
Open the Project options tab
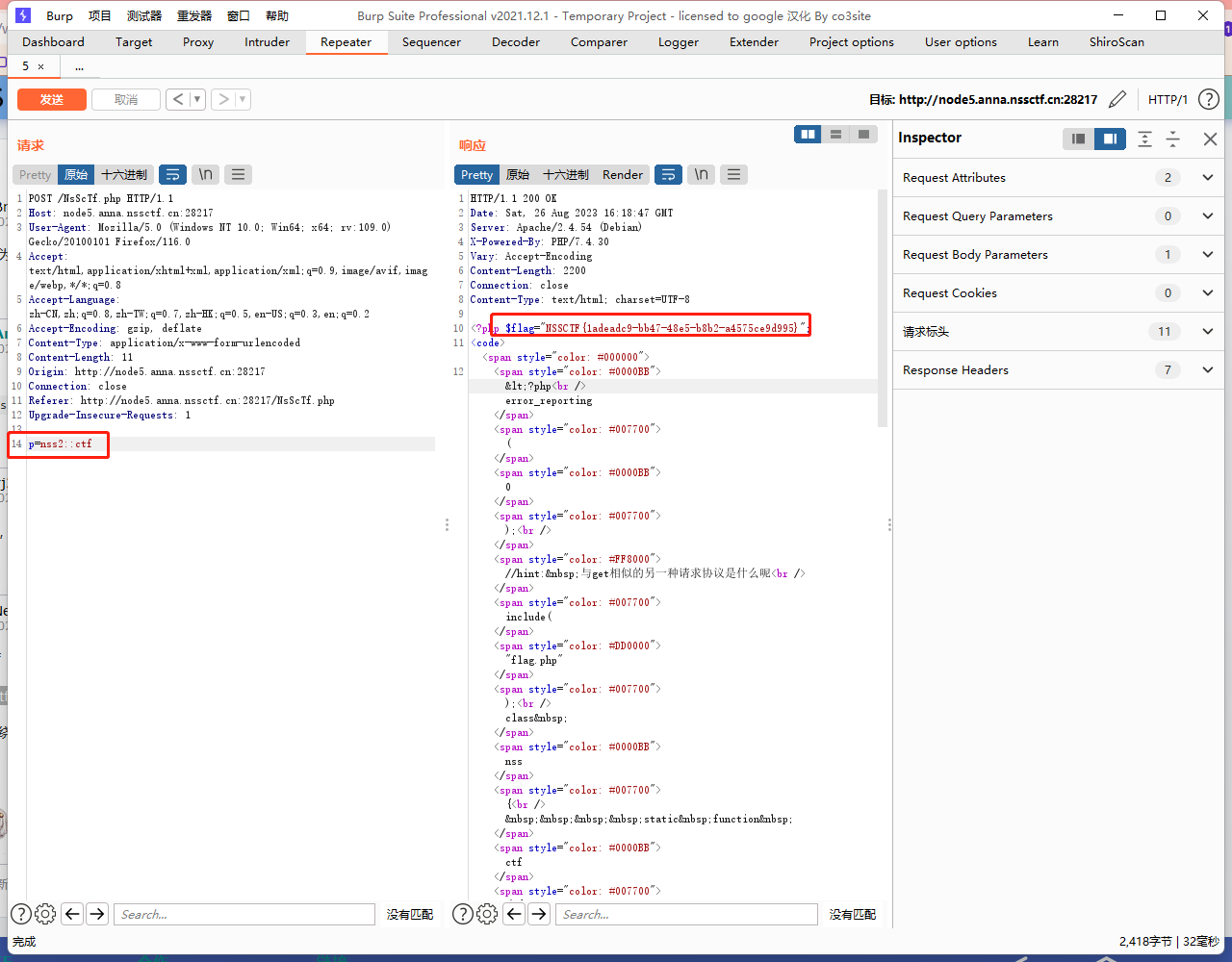[x=852, y=41]
